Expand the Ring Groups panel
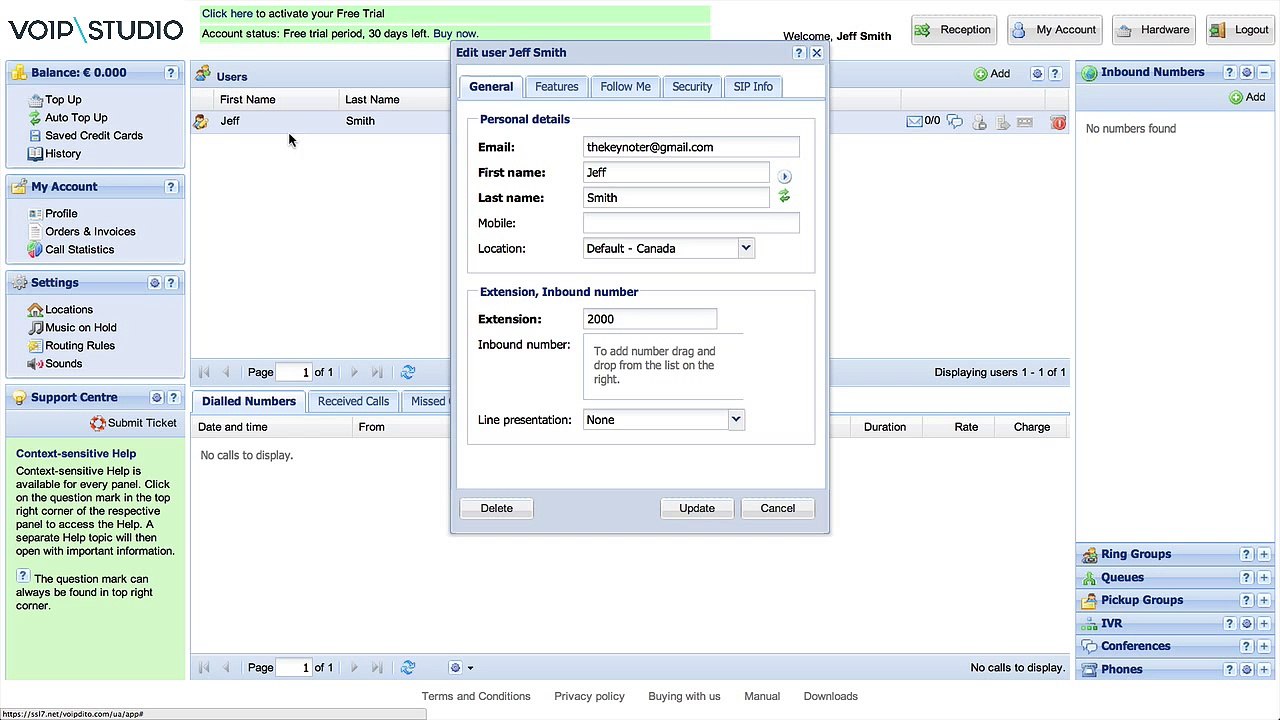This screenshot has width=1280, height=720. pos(1264,554)
